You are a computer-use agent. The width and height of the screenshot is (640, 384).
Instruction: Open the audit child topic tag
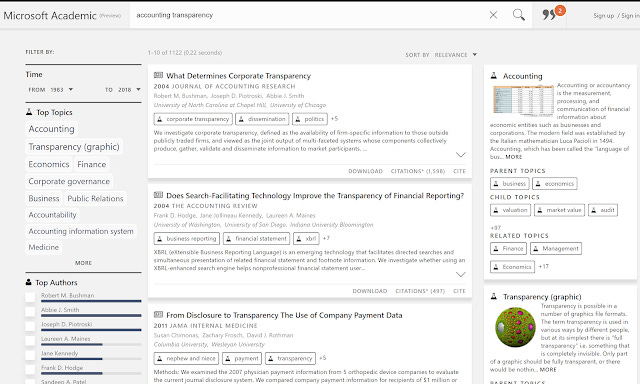pos(603,210)
